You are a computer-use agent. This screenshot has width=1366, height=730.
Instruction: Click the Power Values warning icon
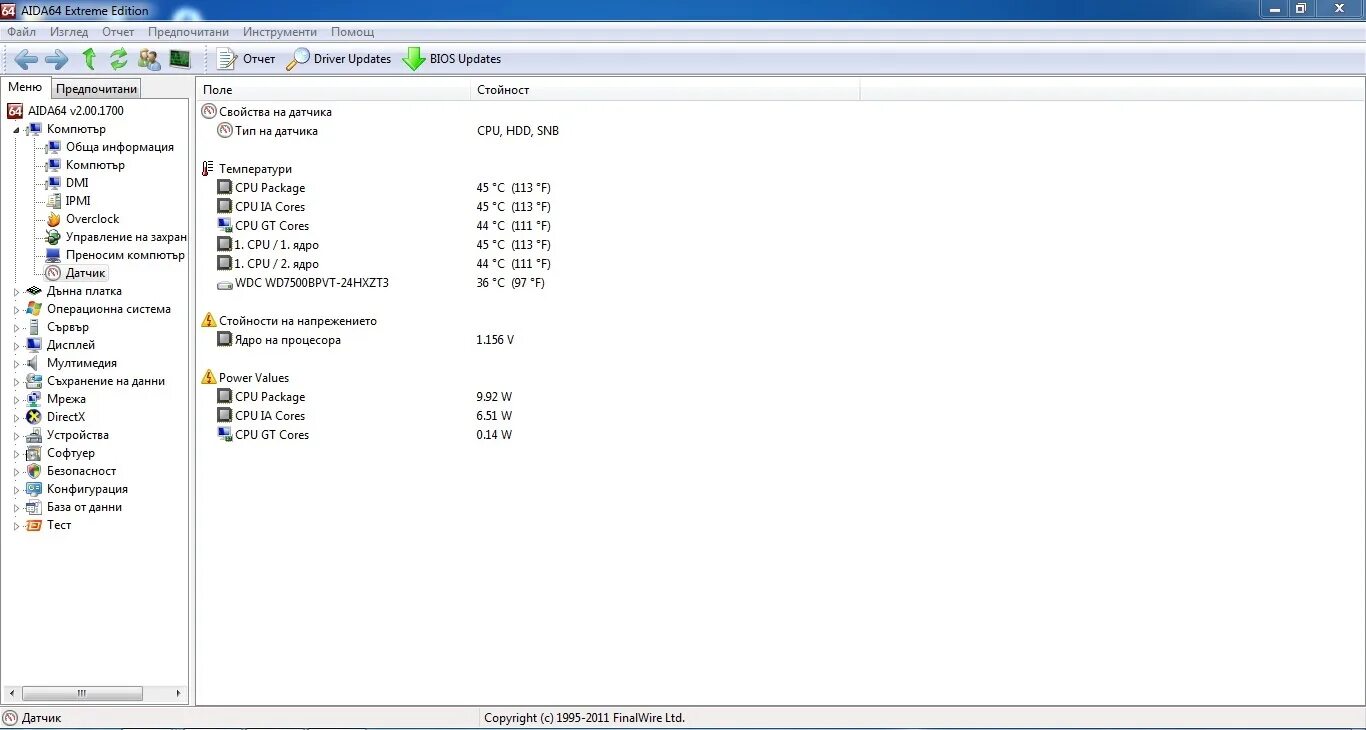pyautogui.click(x=208, y=377)
